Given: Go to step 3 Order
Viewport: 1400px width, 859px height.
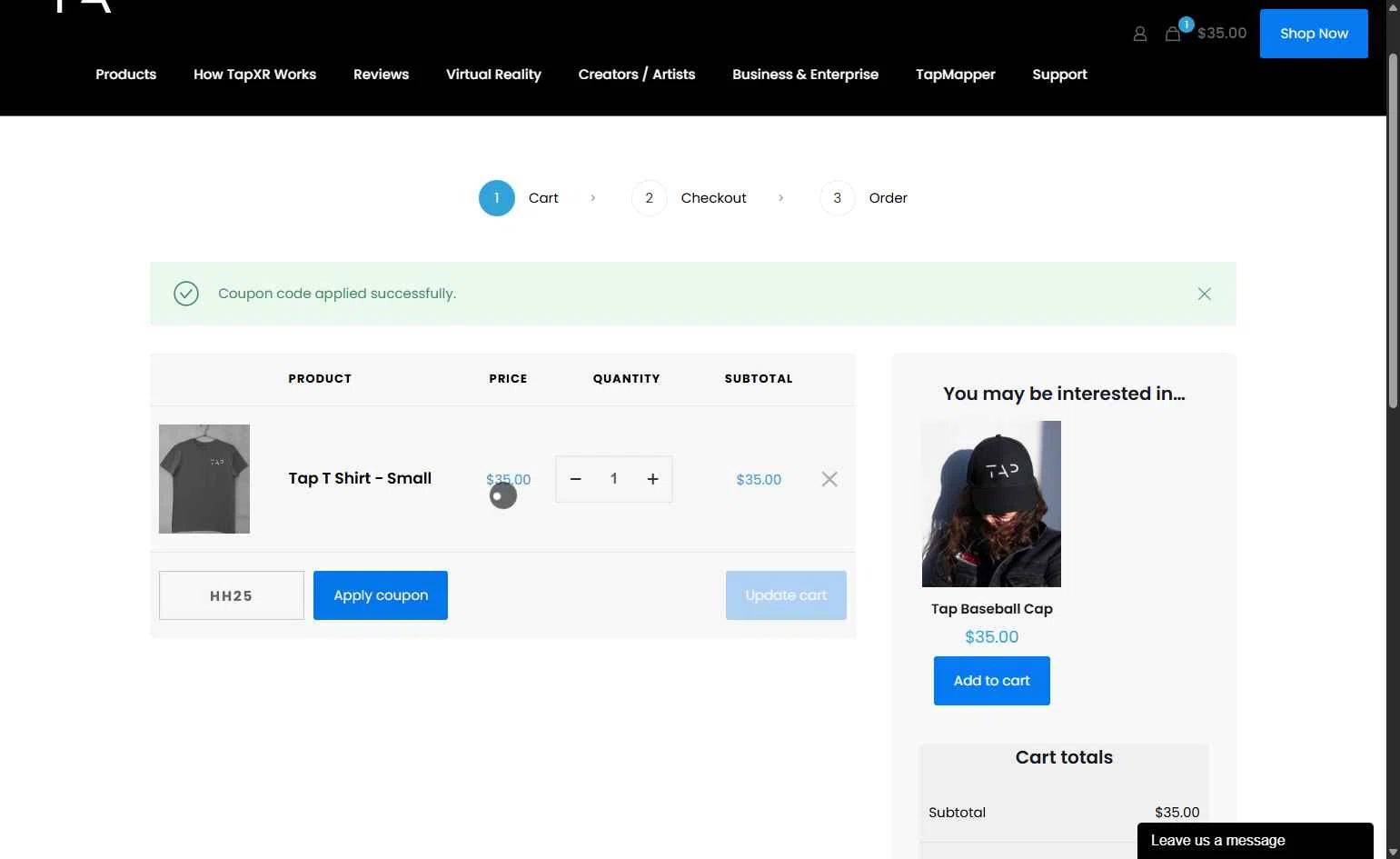Looking at the screenshot, I should (863, 198).
